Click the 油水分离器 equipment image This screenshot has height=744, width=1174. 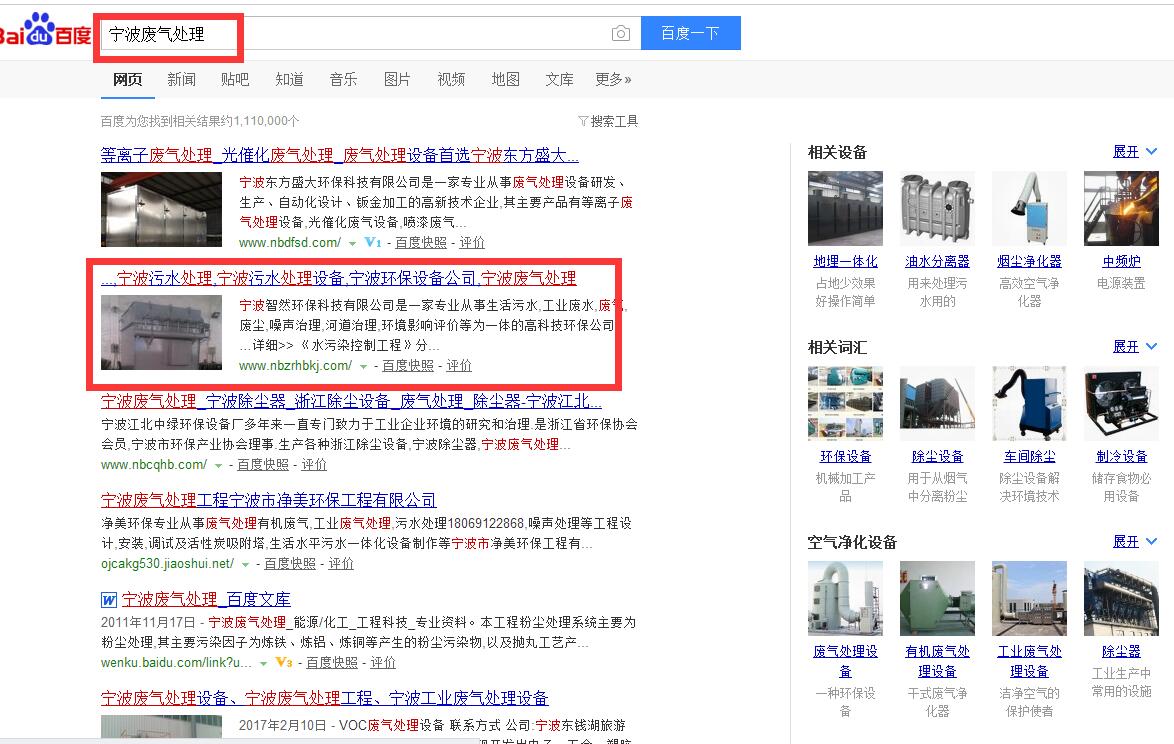(937, 208)
